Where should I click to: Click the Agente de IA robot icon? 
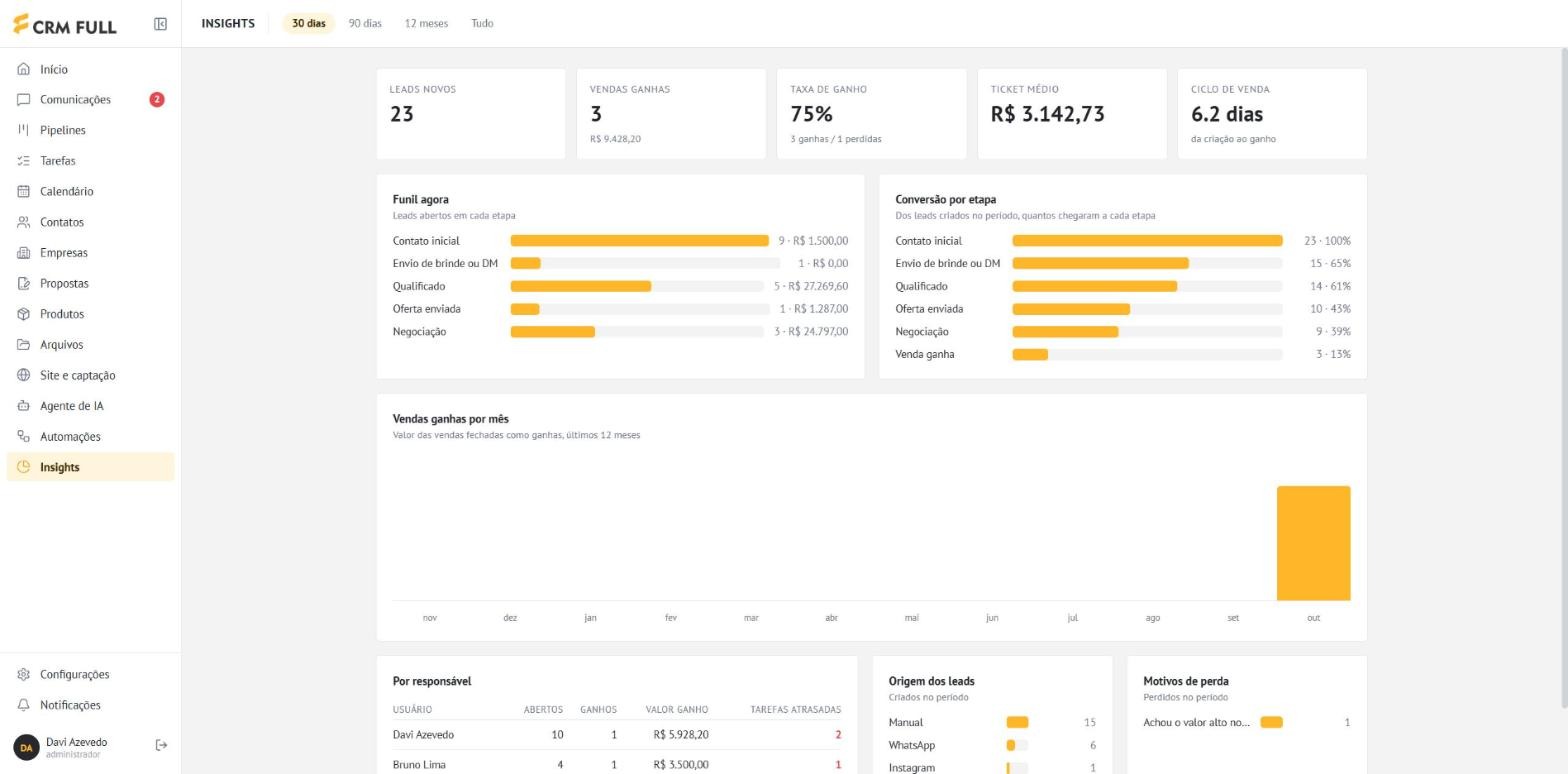pyautogui.click(x=24, y=406)
